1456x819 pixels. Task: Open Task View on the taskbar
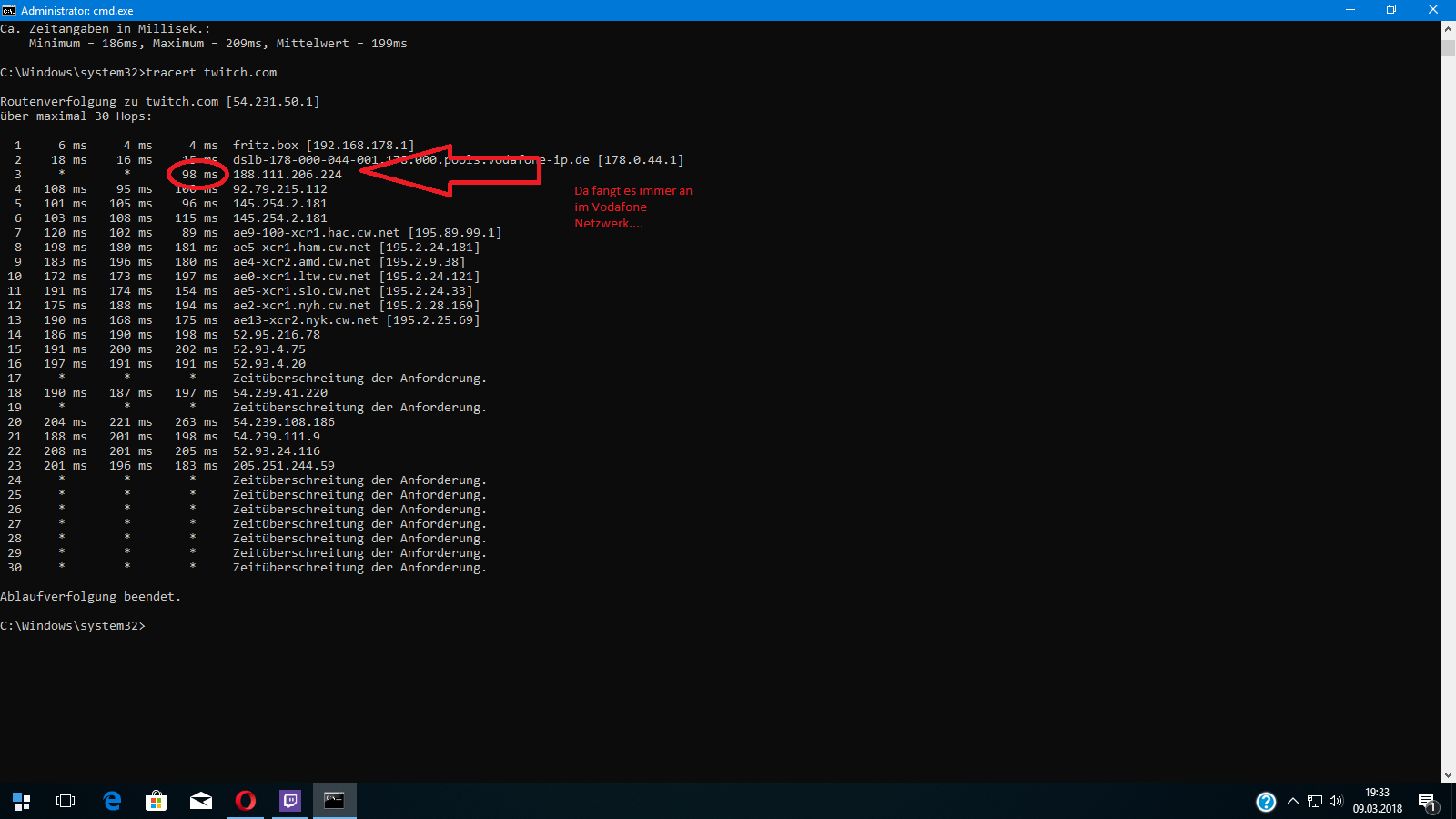pyautogui.click(x=66, y=801)
